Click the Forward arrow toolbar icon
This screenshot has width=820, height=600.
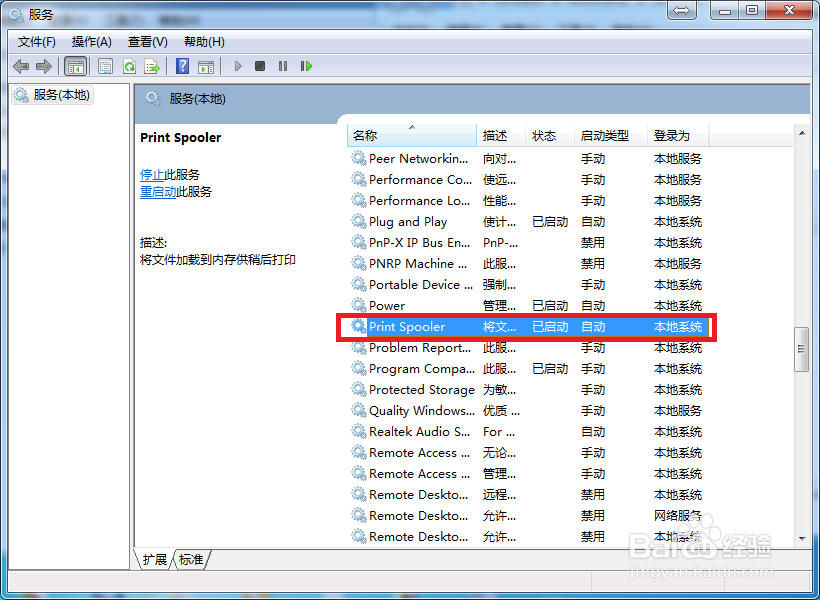[44, 66]
